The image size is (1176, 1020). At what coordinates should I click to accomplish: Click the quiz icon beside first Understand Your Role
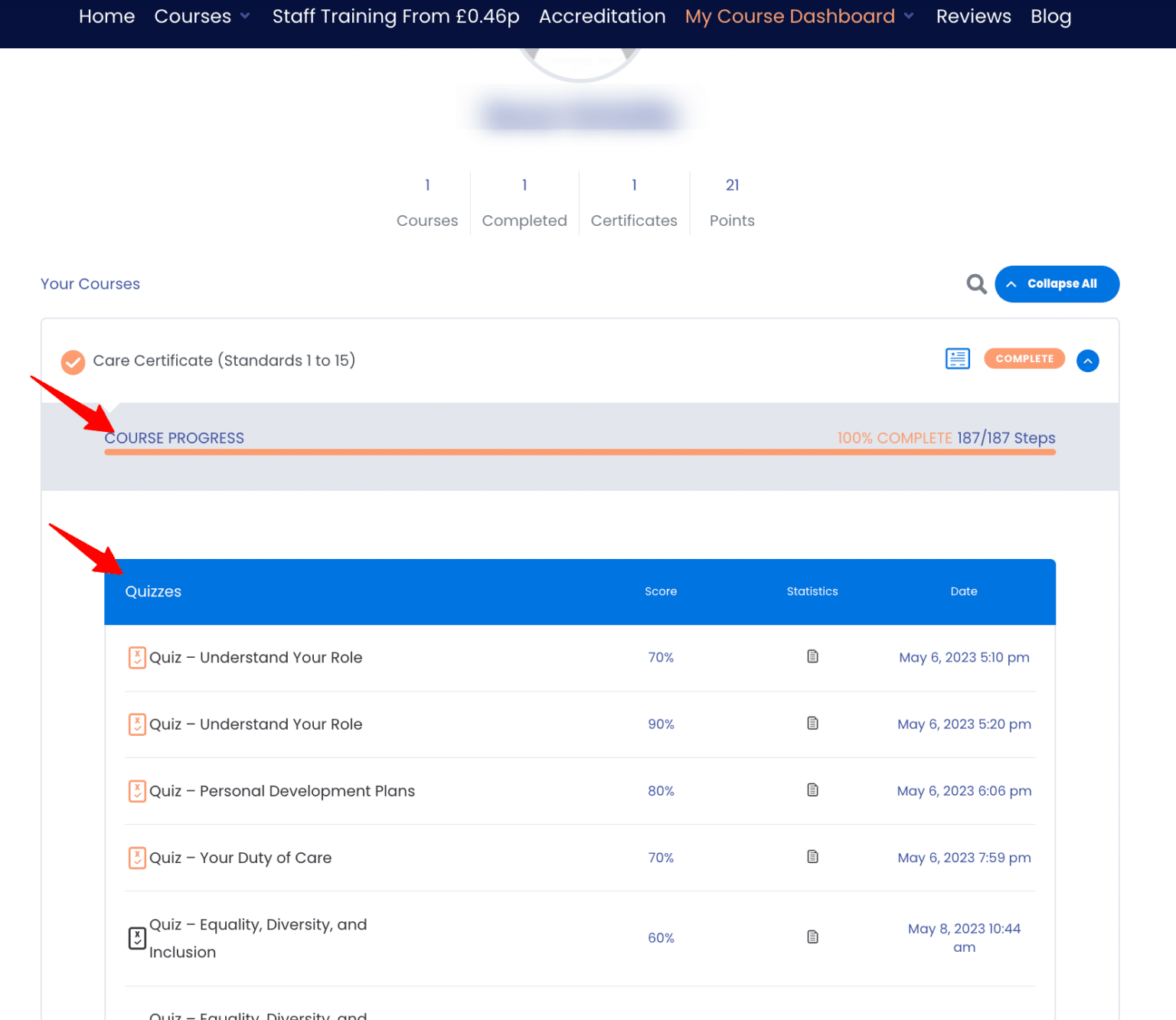pos(137,657)
